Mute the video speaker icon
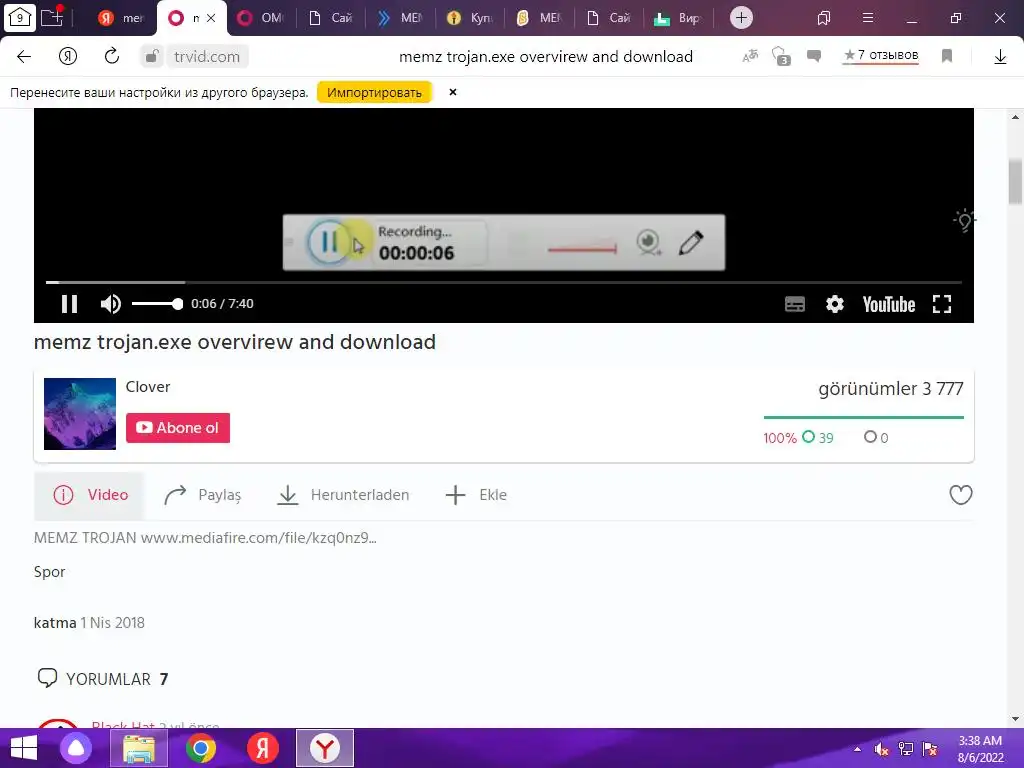The height and width of the screenshot is (768, 1024). (x=110, y=304)
